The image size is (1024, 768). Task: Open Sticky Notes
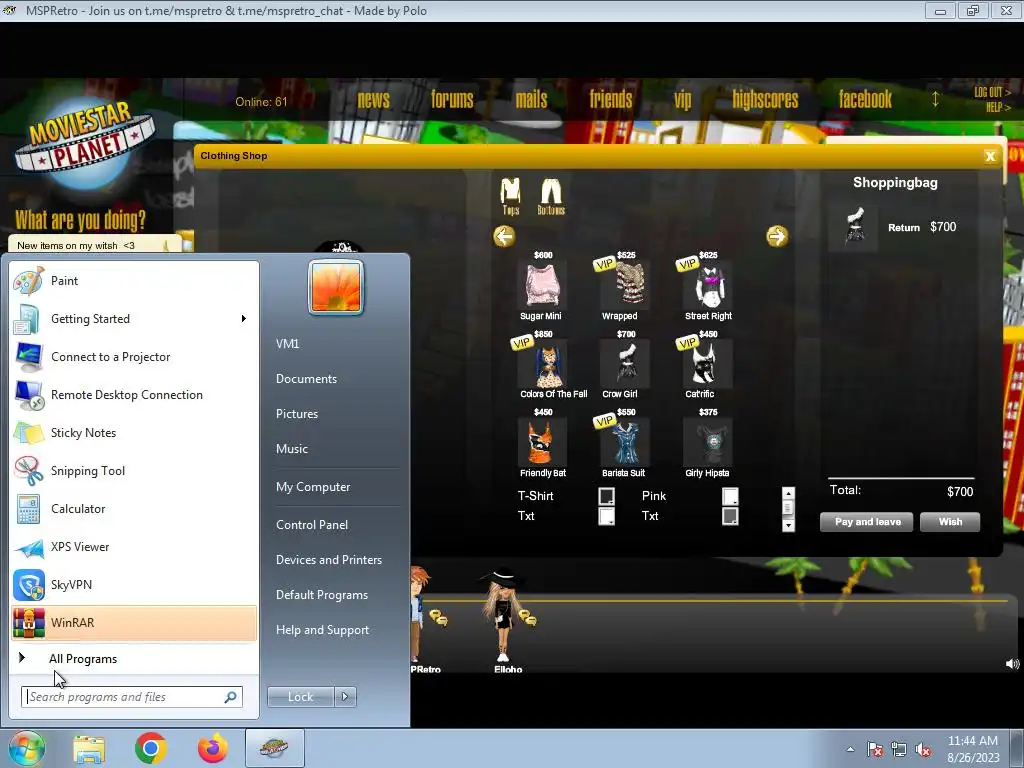click(135, 433)
